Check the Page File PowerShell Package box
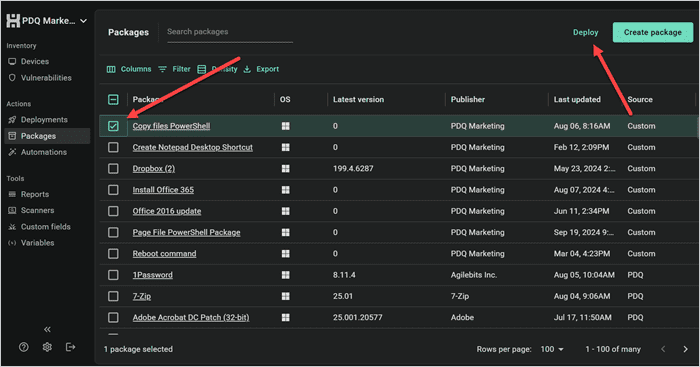Screen dimensions: 700x367 point(113,232)
